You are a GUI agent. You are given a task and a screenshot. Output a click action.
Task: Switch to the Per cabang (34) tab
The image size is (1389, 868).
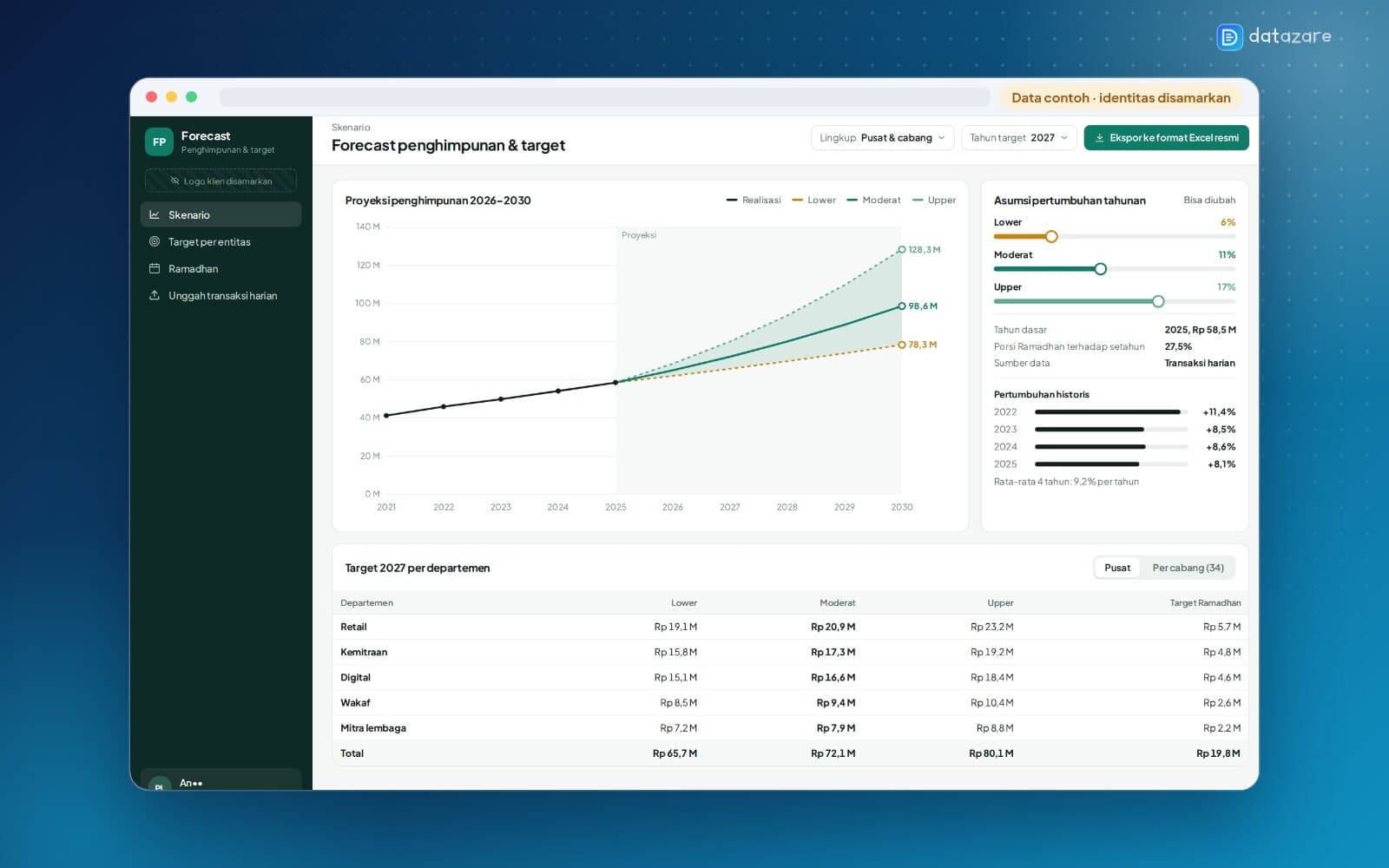(1188, 568)
